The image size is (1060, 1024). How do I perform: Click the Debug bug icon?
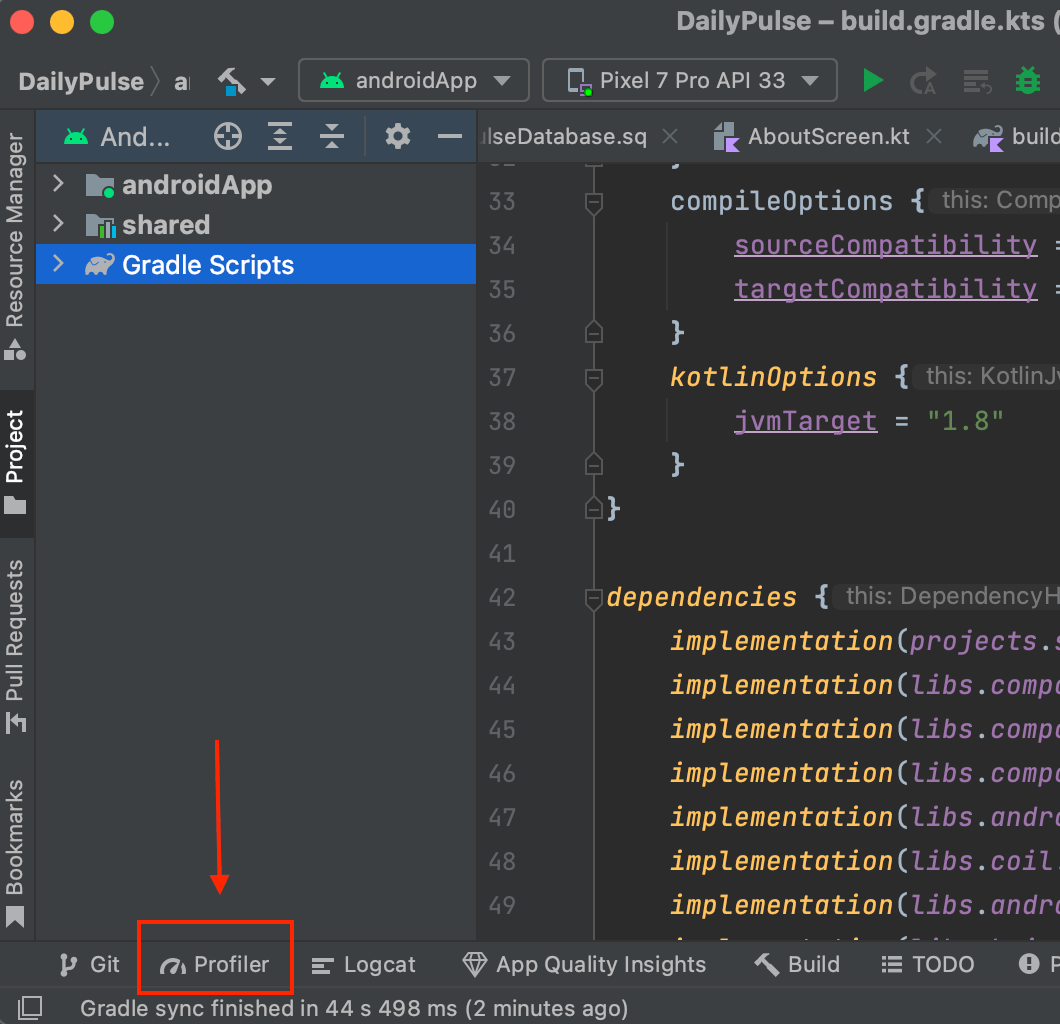click(x=1027, y=81)
